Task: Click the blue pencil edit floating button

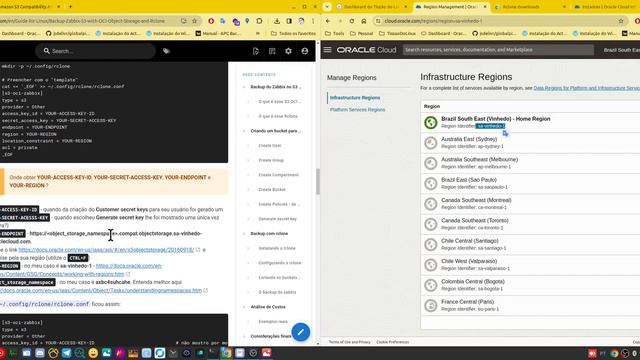Action: [x=301, y=332]
